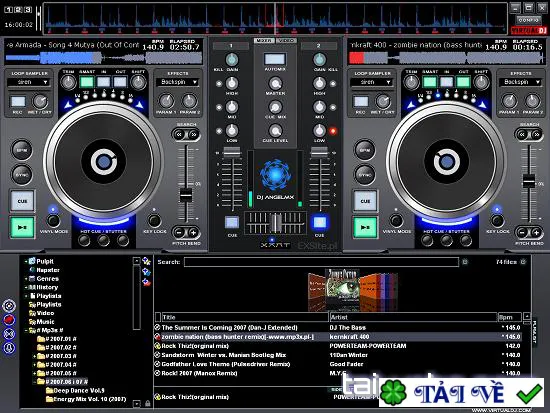Click into the Search input field
This screenshot has height=413, width=550.
(321, 262)
